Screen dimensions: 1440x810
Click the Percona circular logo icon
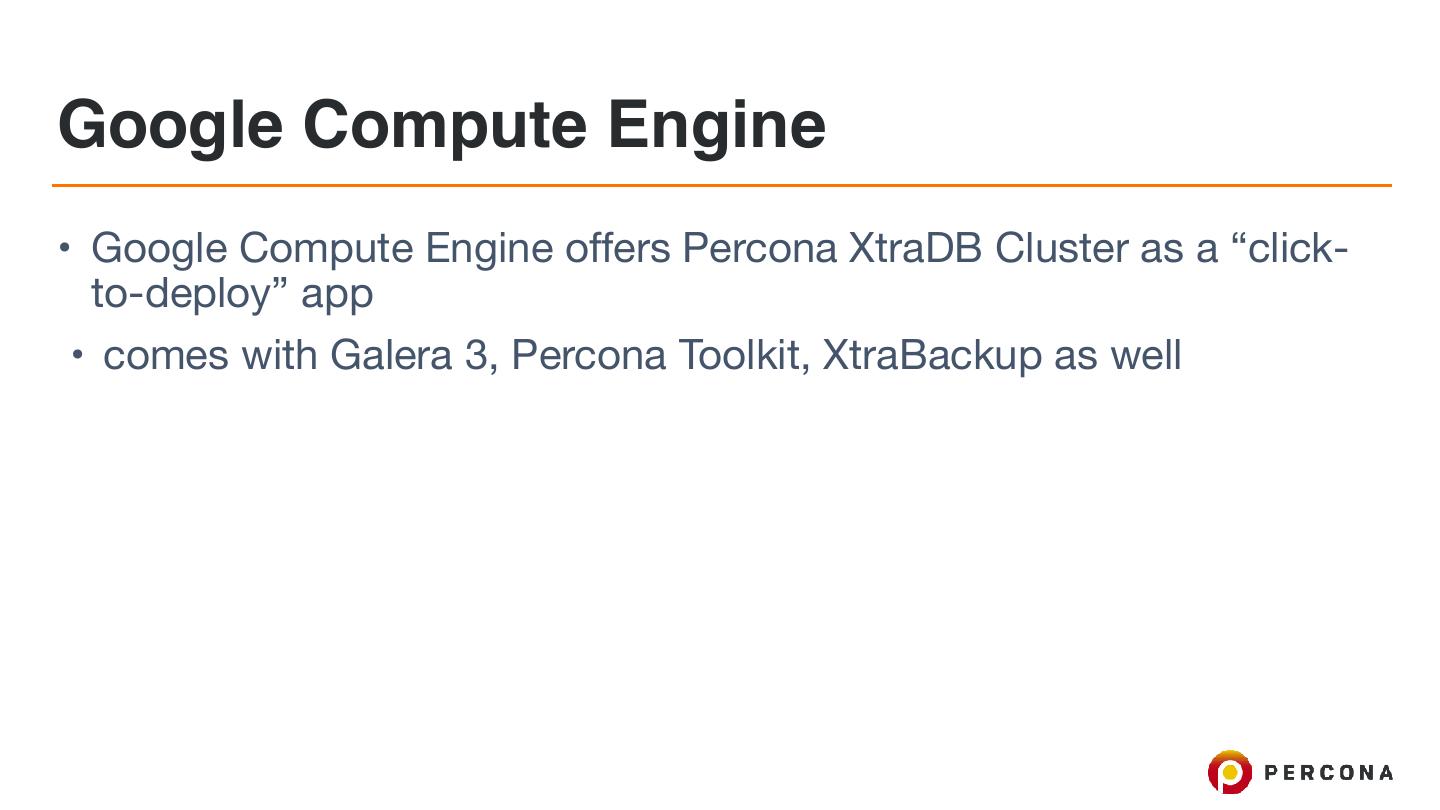[1229, 772]
